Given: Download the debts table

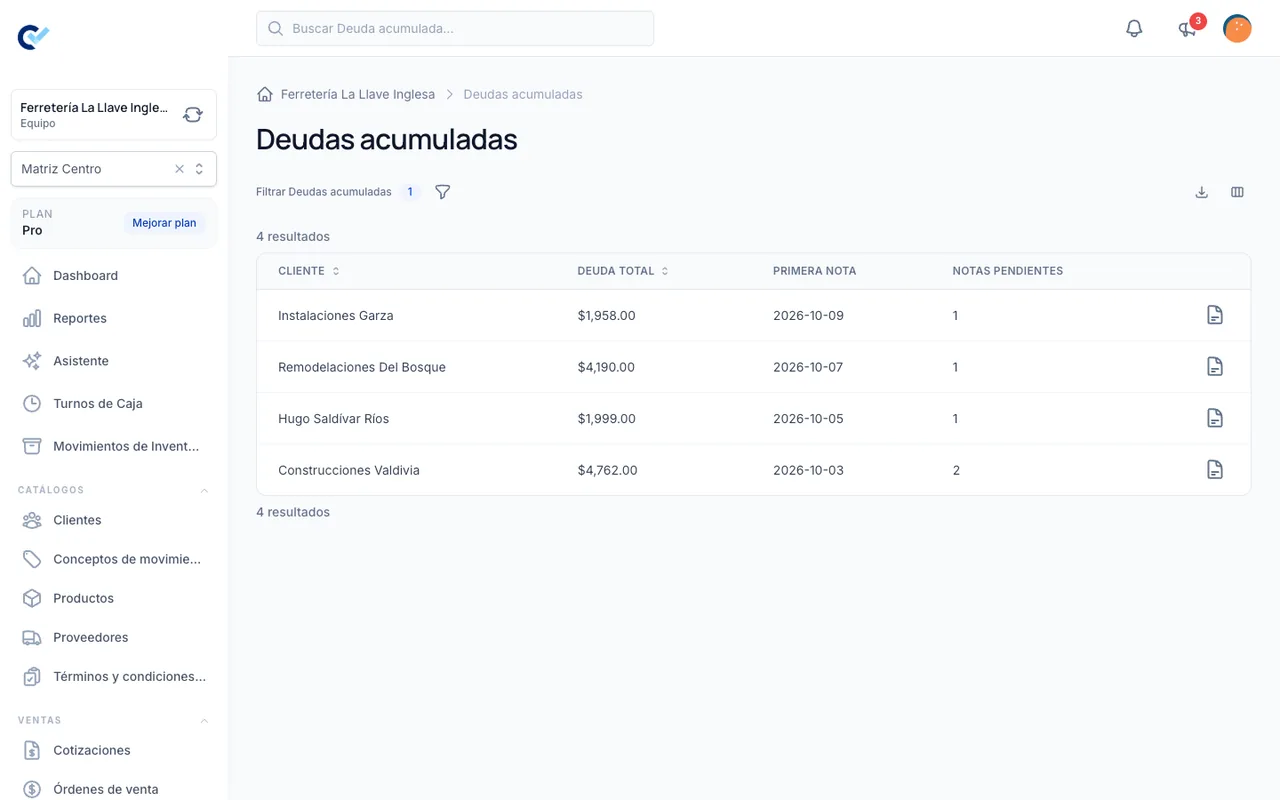Looking at the screenshot, I should tap(1202, 192).
